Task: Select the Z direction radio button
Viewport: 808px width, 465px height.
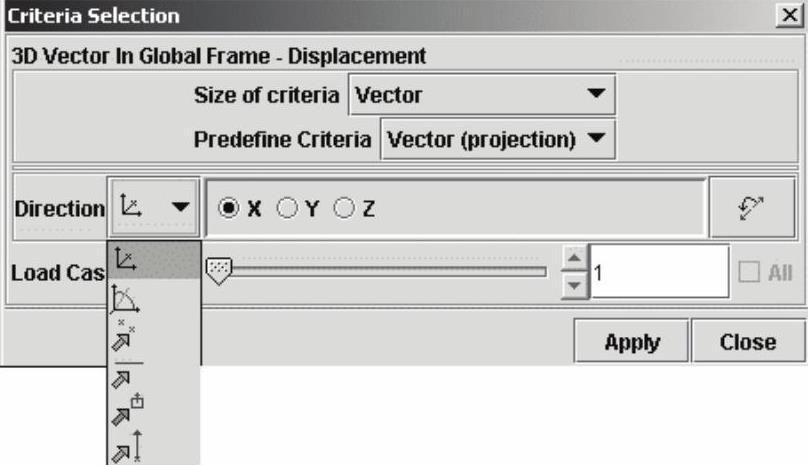Action: pos(345,209)
